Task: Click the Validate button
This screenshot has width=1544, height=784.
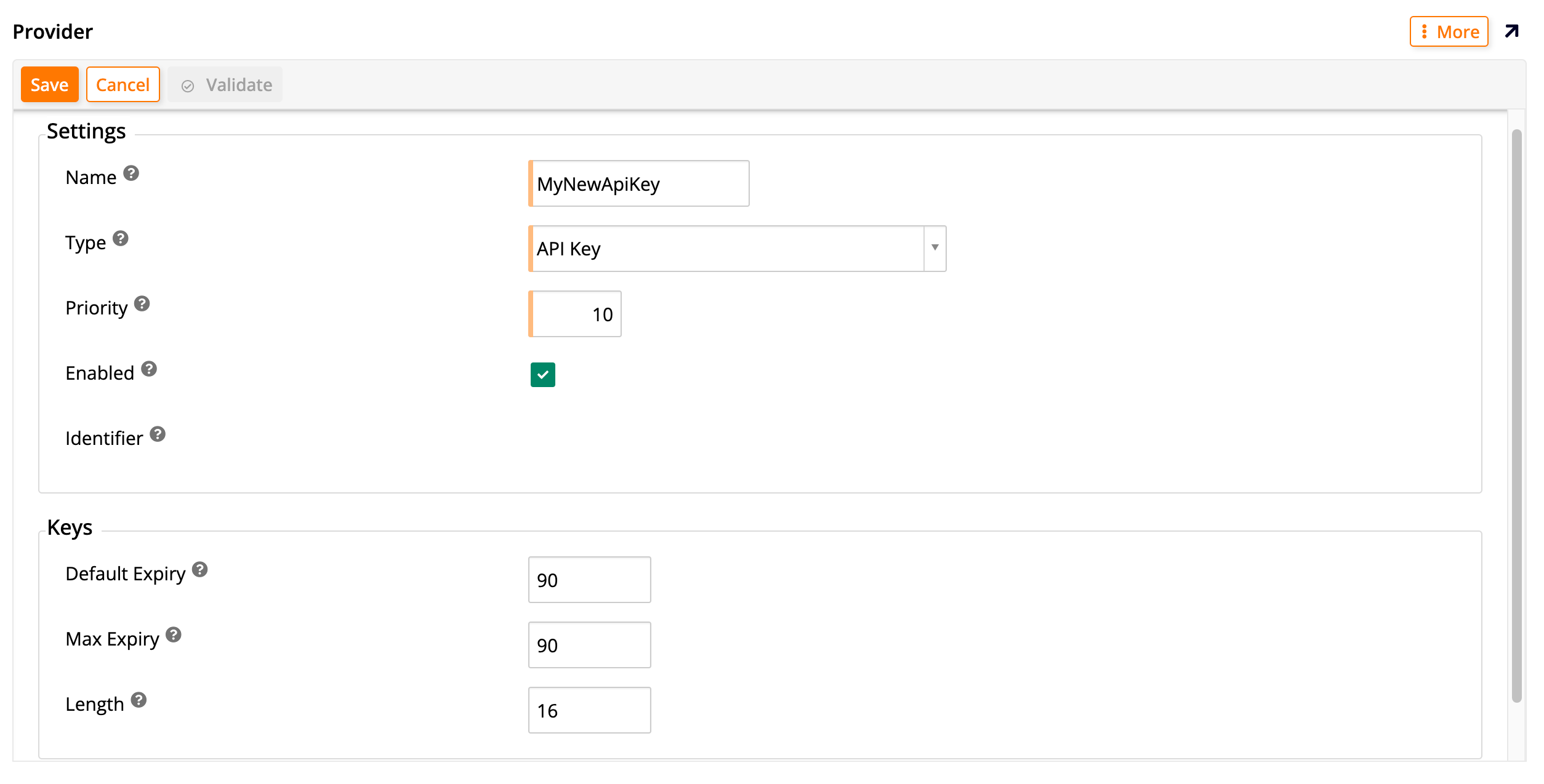Action: (x=226, y=84)
